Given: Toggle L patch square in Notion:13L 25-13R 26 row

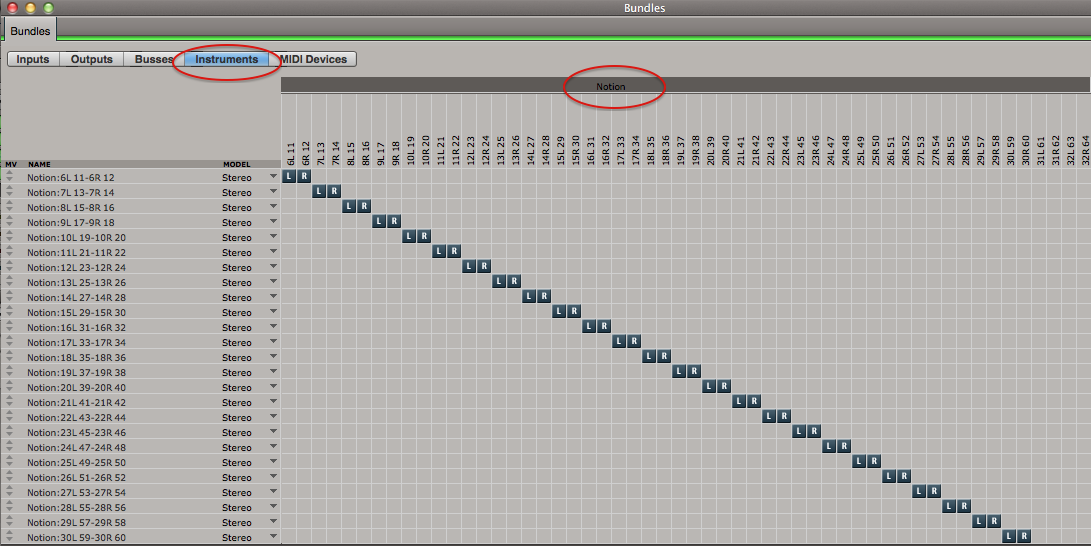Looking at the screenshot, I should (x=499, y=282).
